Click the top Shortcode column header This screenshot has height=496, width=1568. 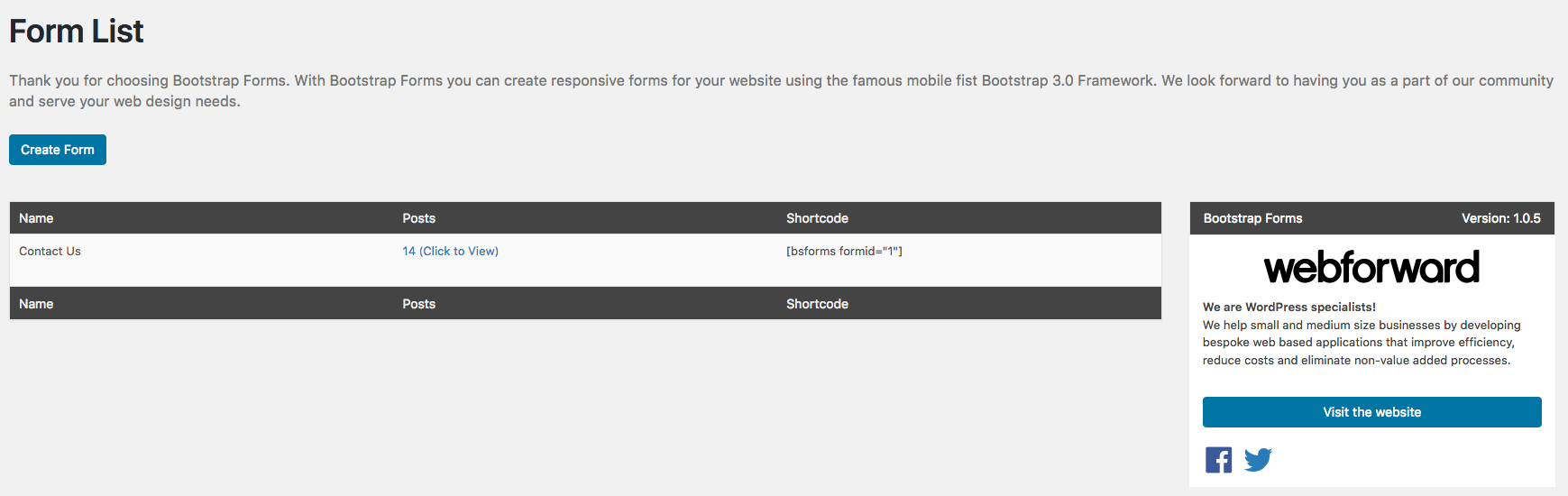click(817, 218)
